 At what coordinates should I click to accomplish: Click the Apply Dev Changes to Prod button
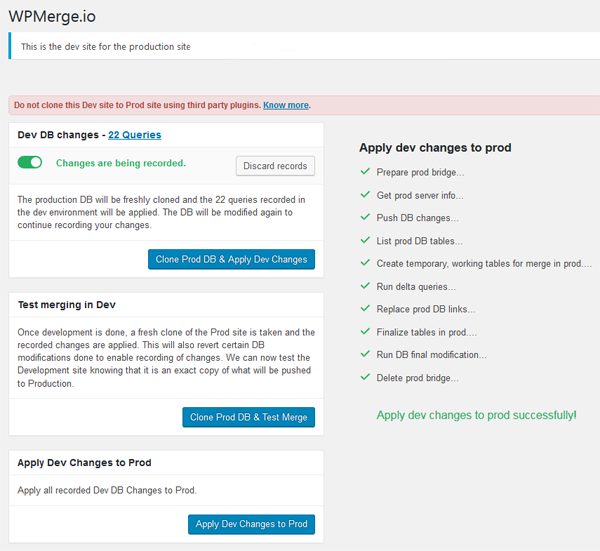pos(251,524)
